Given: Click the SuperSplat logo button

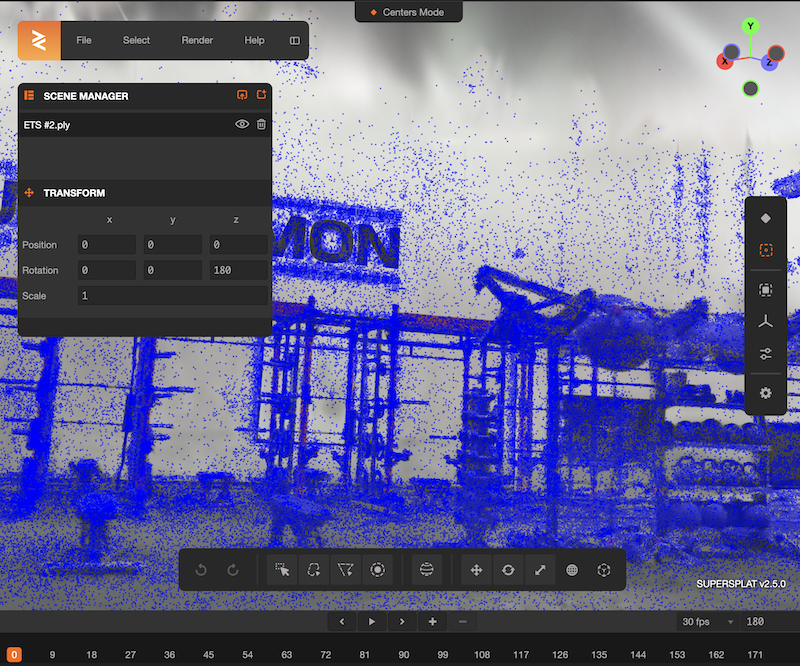Looking at the screenshot, I should (39, 40).
